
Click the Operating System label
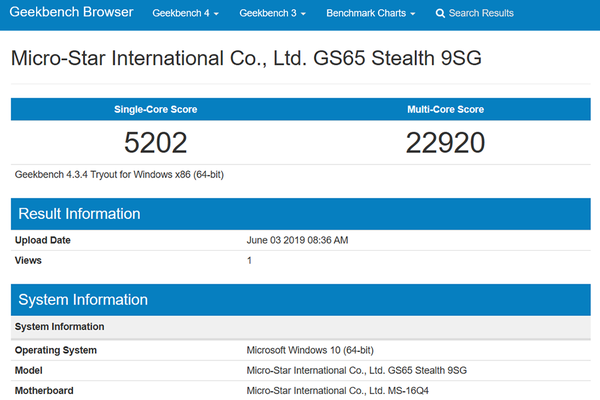[55, 350]
